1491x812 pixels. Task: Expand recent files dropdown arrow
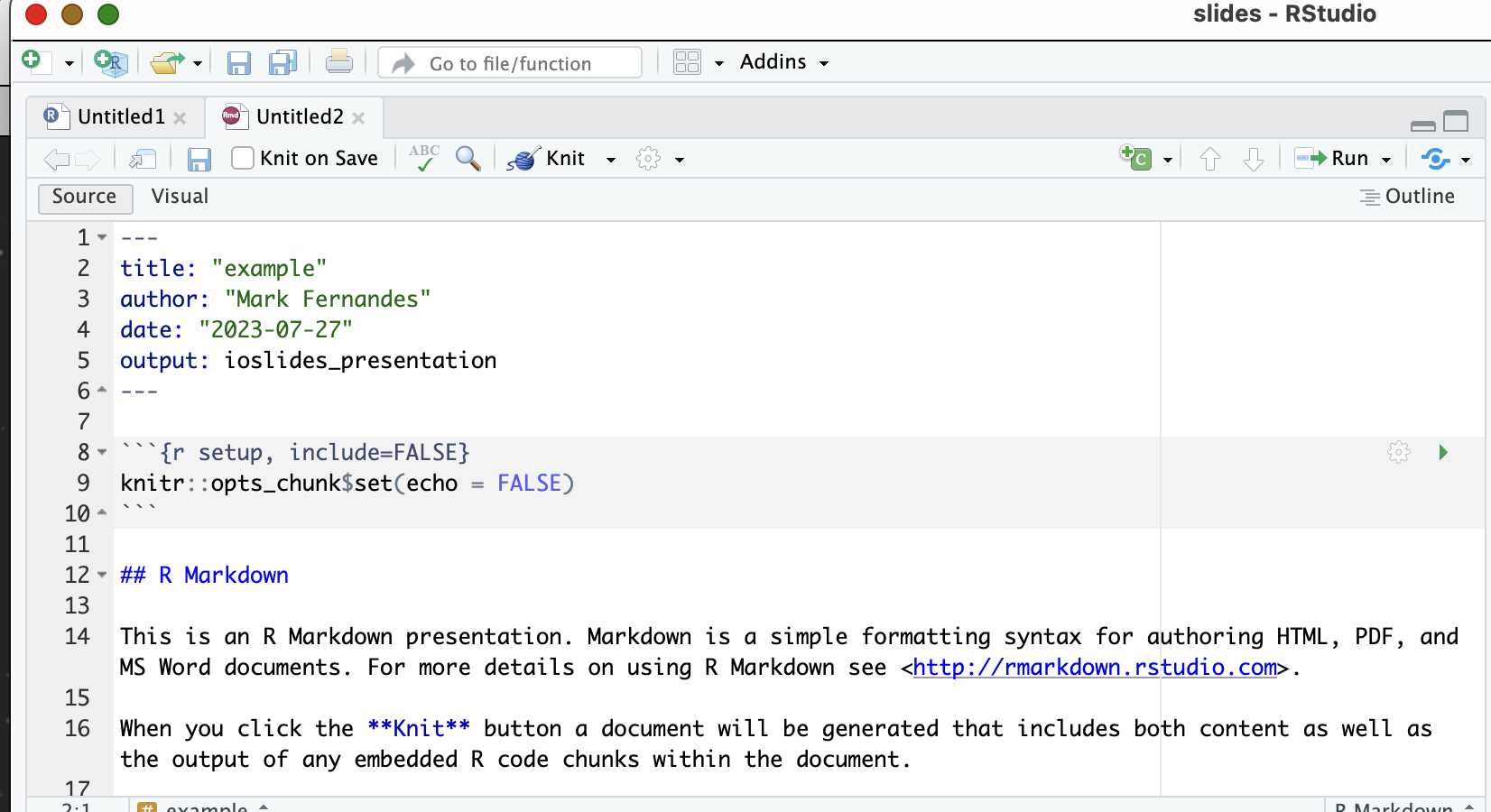coord(198,63)
